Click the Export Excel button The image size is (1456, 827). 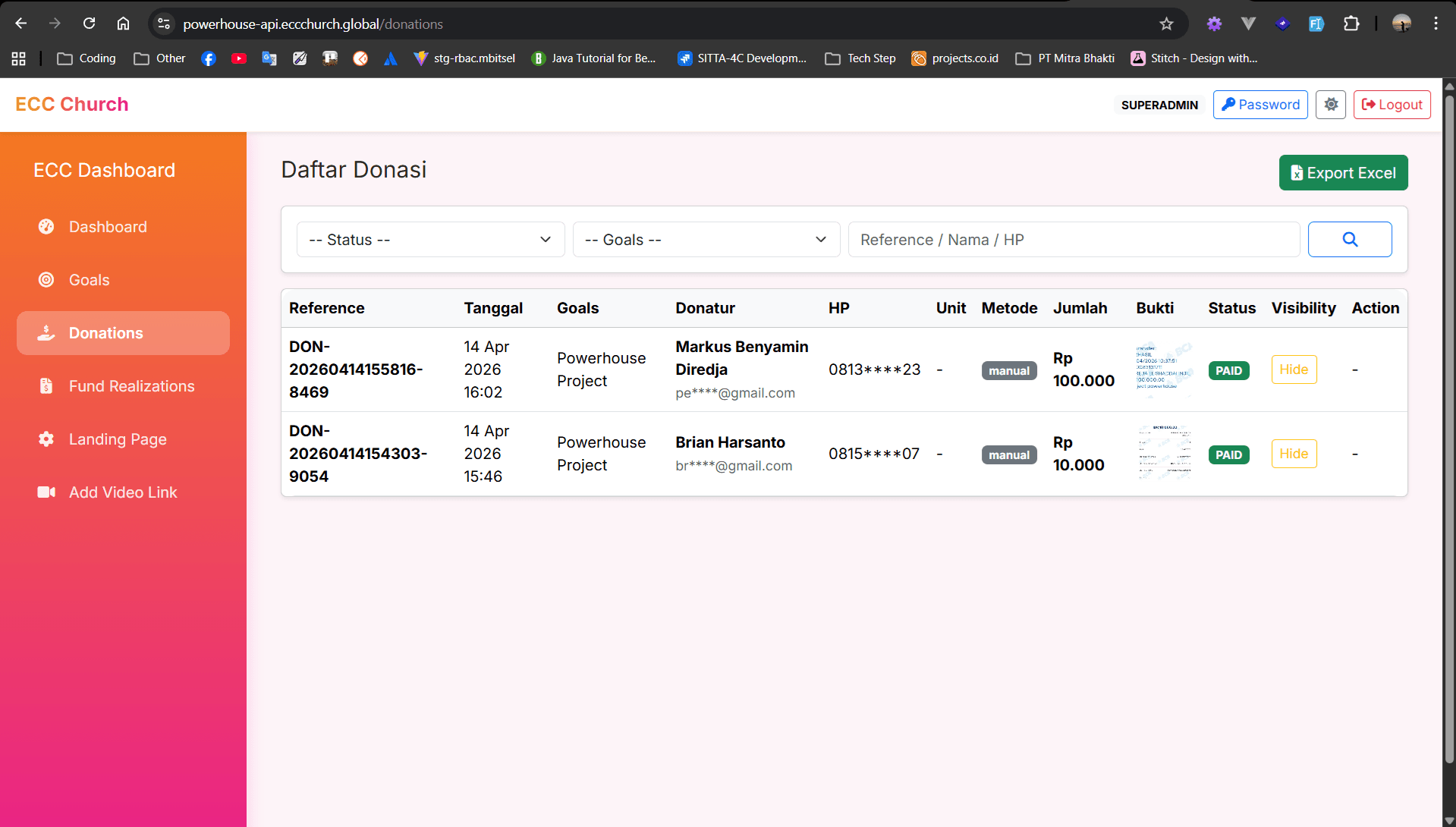click(x=1343, y=173)
